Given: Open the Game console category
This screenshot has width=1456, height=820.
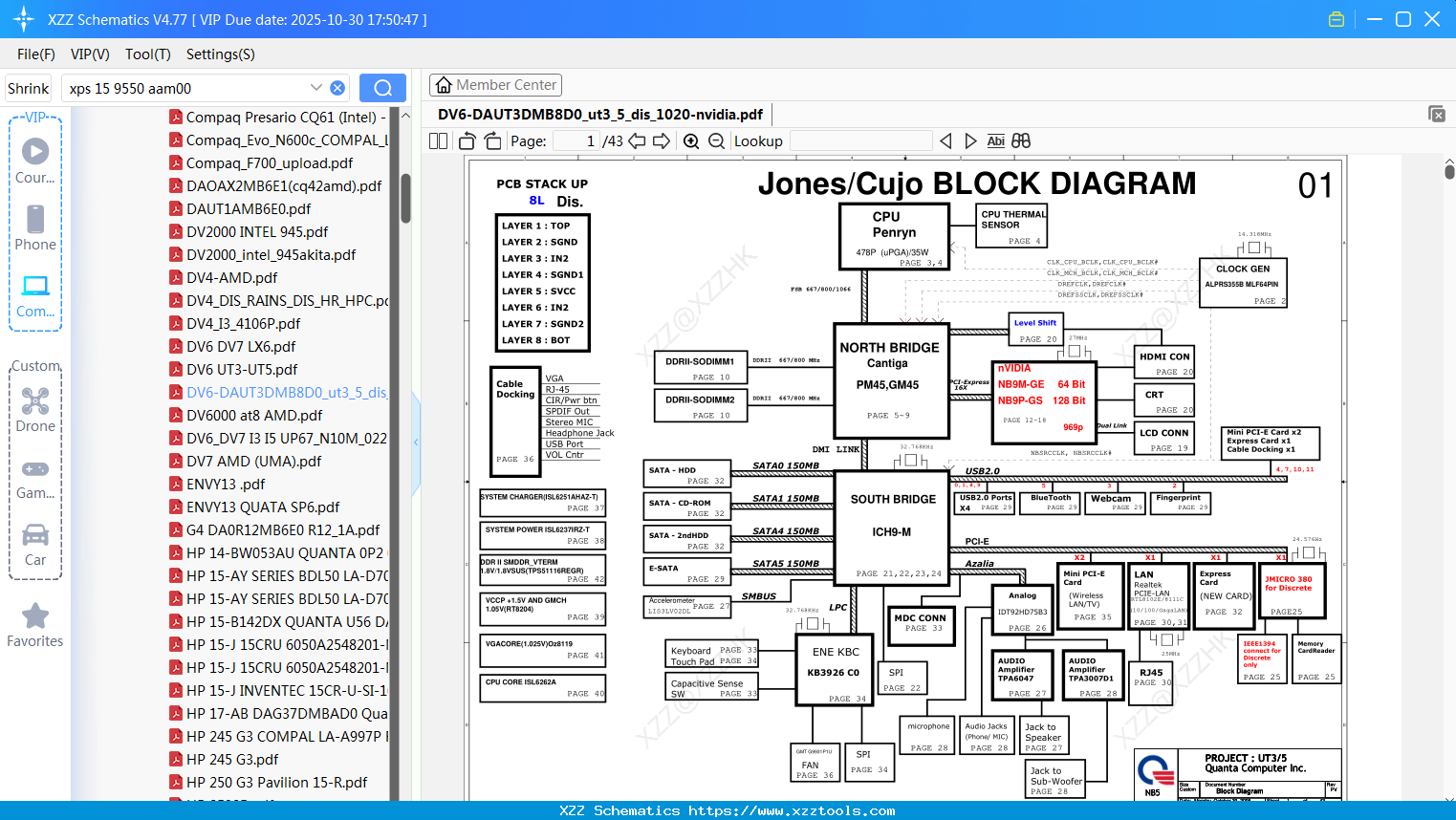Looking at the screenshot, I should point(35,478).
